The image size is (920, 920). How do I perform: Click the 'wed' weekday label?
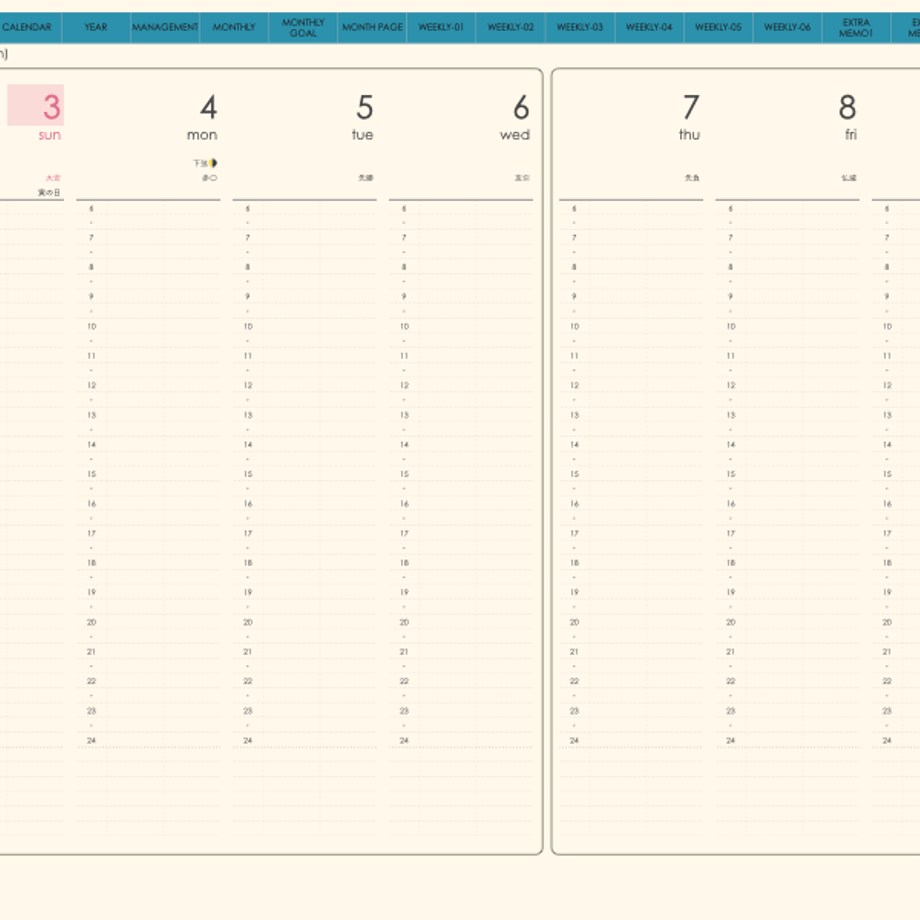(x=515, y=135)
